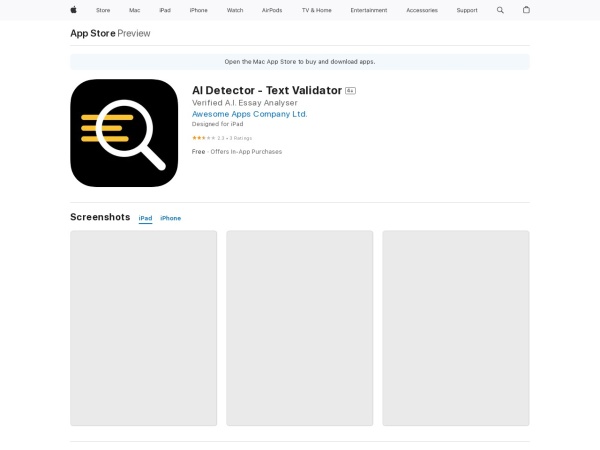This screenshot has width=600, height=450.
Task: Open Awesome Apps Company Ltd. link
Action: pyautogui.click(x=249, y=114)
